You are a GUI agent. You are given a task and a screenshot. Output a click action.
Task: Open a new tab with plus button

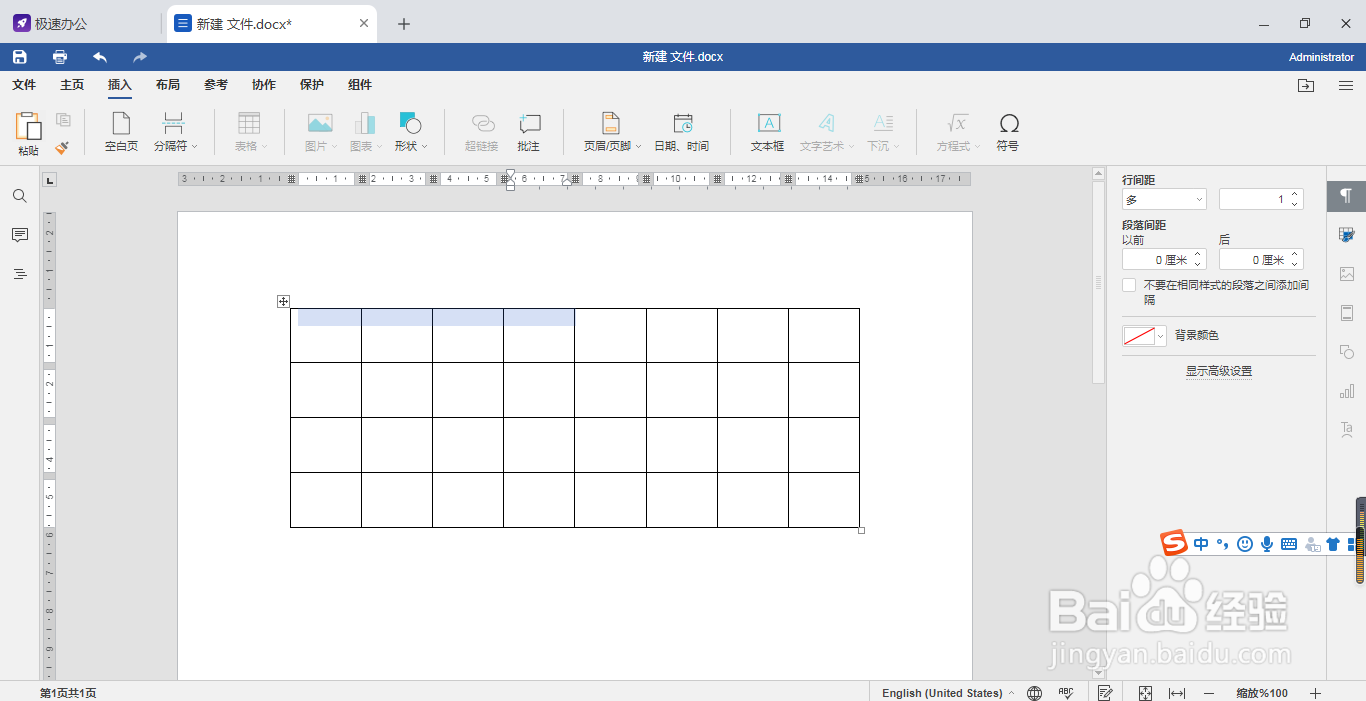point(404,24)
